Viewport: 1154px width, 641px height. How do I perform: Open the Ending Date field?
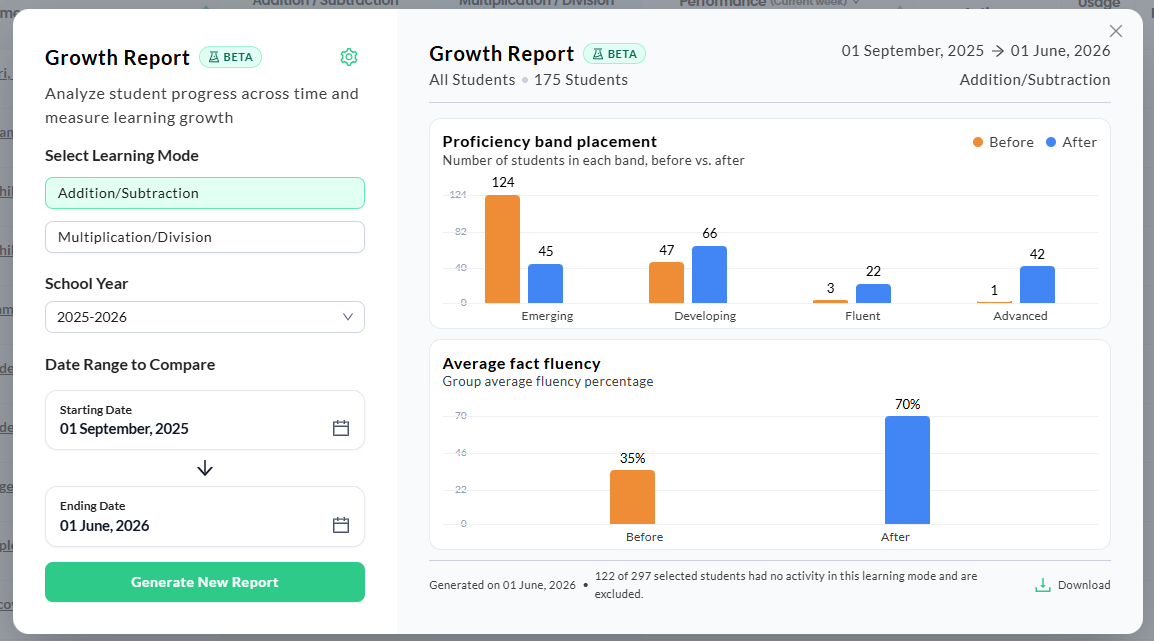[205, 517]
